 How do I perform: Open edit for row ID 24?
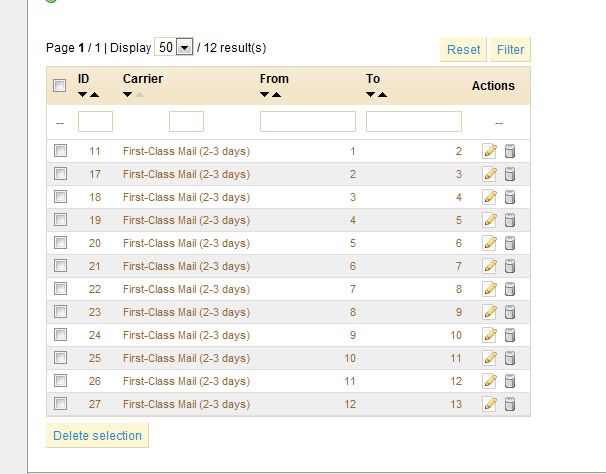coord(489,335)
